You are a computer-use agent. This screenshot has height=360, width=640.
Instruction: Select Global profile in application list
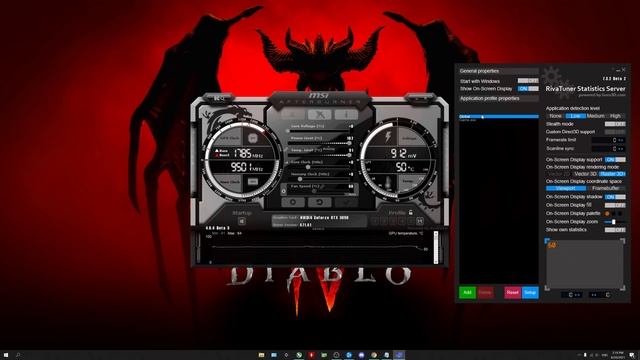[x=499, y=116]
